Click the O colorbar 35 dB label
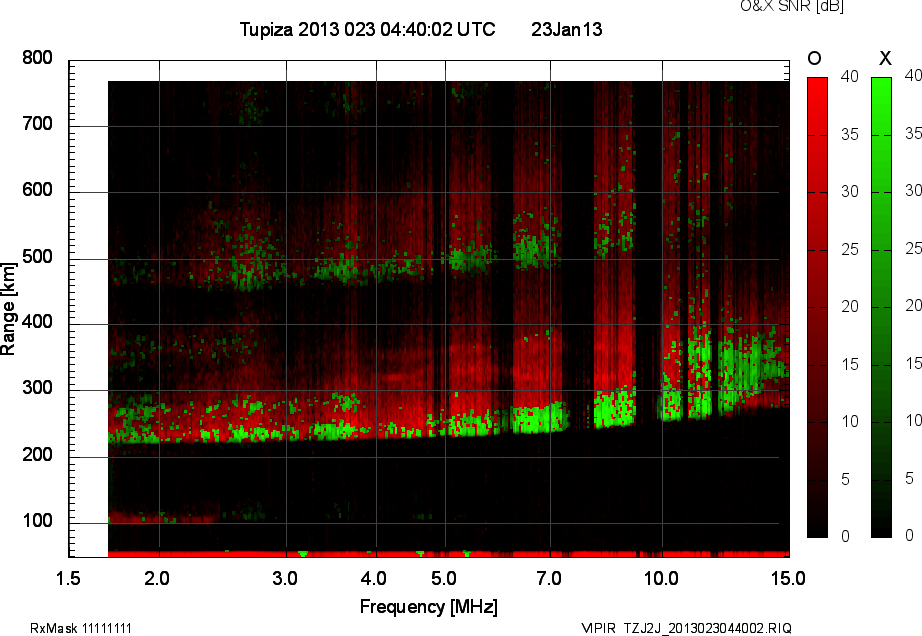This screenshot has height=636, width=922. coord(850,135)
